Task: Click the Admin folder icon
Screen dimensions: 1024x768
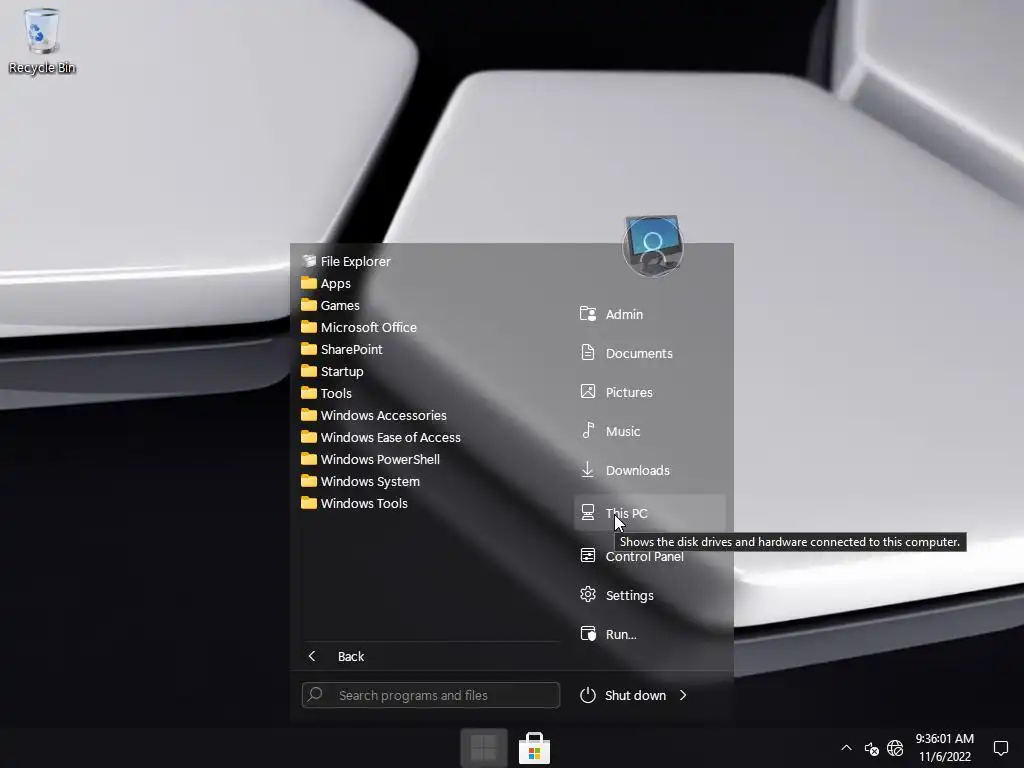Action: 588,313
